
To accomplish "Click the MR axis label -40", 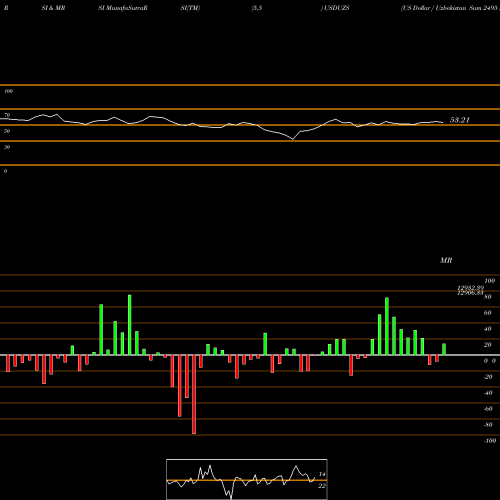I will point(488,393).
